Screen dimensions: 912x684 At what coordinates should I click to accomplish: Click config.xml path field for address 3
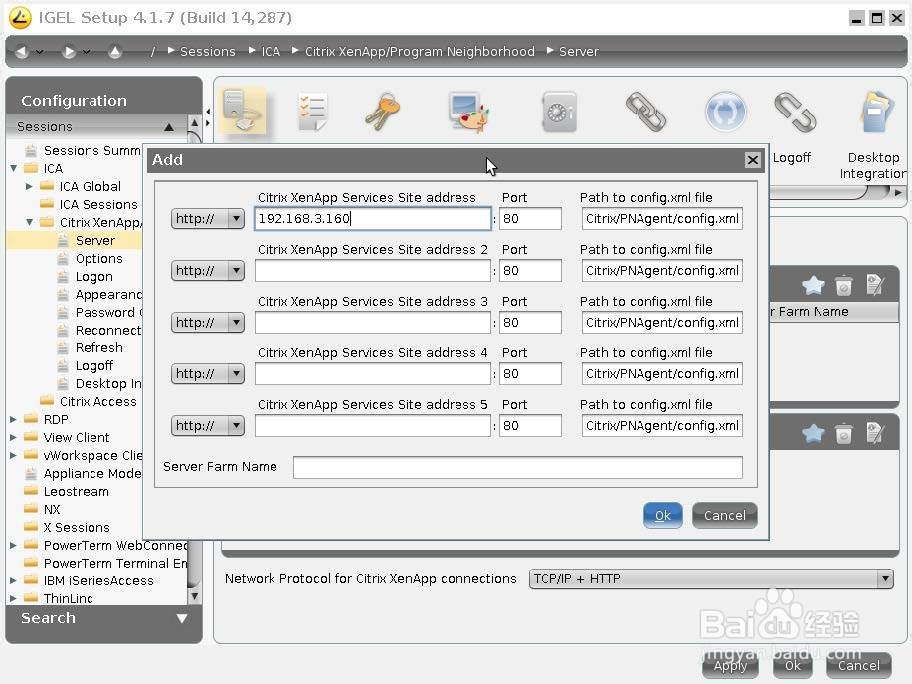(x=662, y=323)
